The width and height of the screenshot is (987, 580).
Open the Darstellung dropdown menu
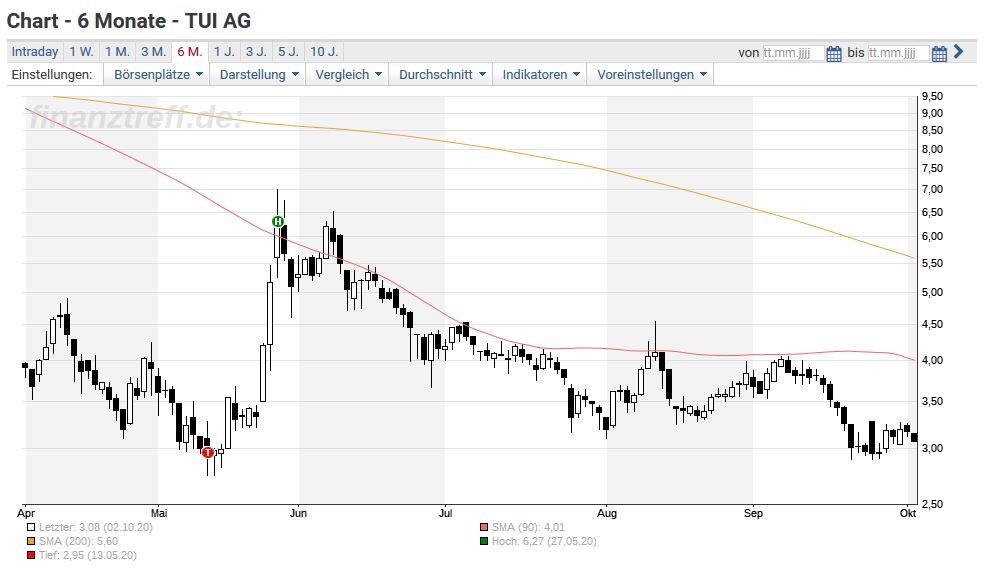258,74
